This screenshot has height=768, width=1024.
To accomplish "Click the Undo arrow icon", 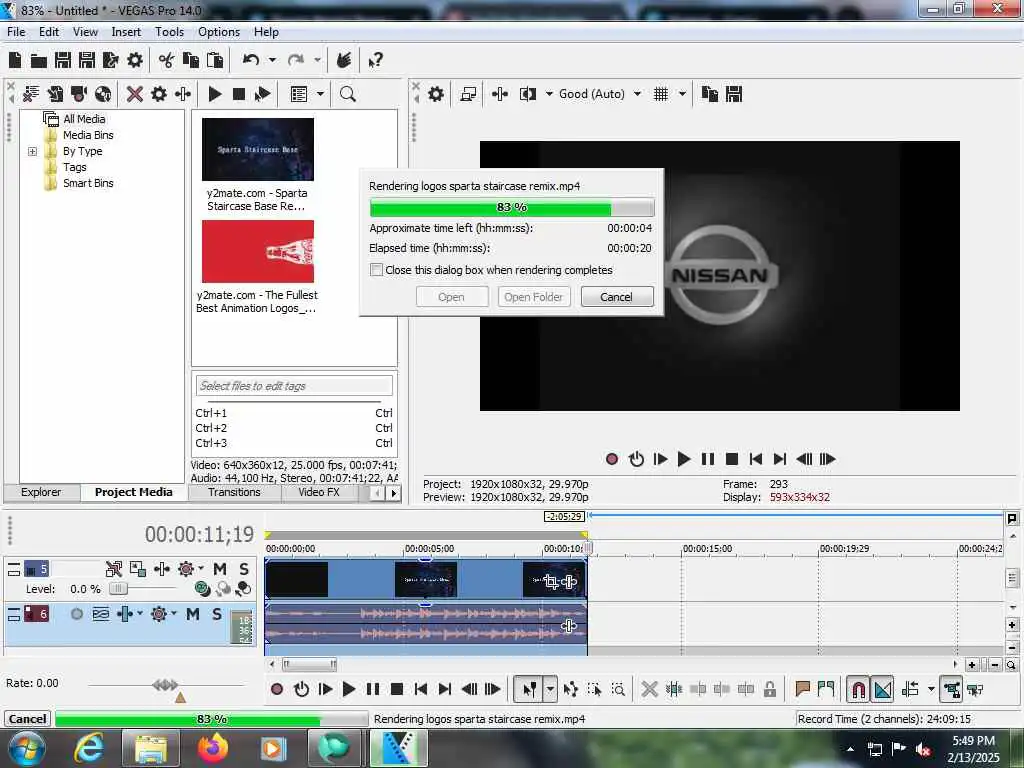I will point(251,60).
